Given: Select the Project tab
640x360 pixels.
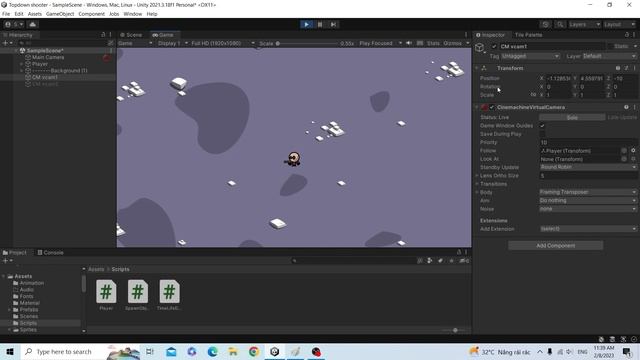Looking at the screenshot, I should pos(14,253).
